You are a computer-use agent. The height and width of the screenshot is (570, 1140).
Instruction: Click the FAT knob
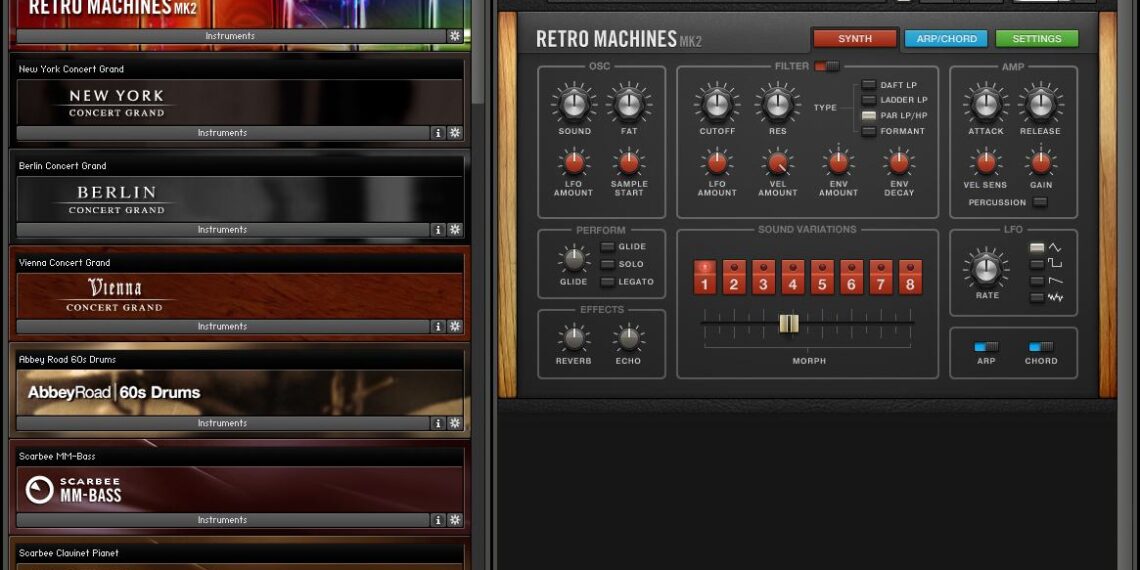point(629,104)
